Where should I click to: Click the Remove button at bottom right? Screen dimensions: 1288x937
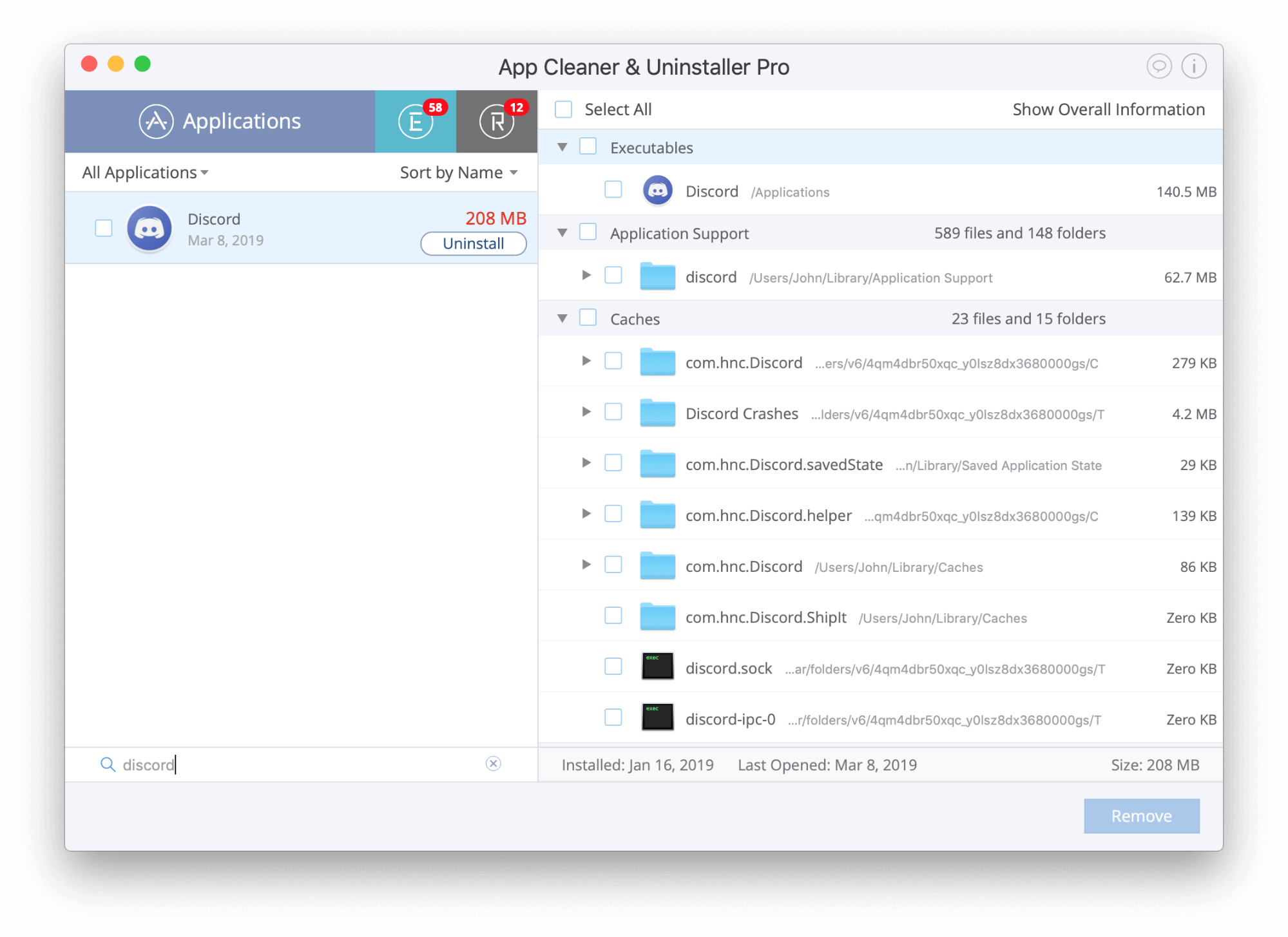(1141, 816)
